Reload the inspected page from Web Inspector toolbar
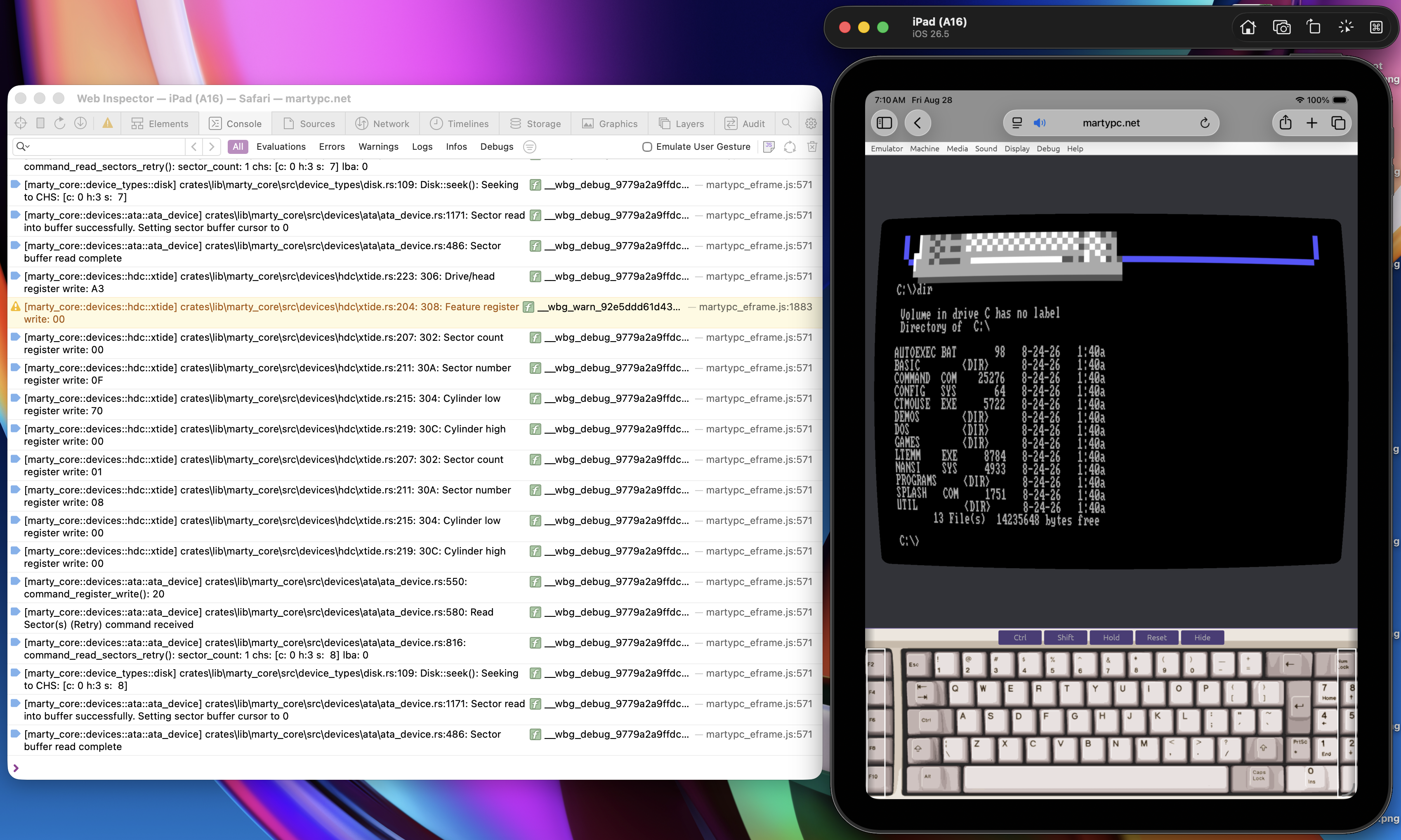 click(x=59, y=123)
